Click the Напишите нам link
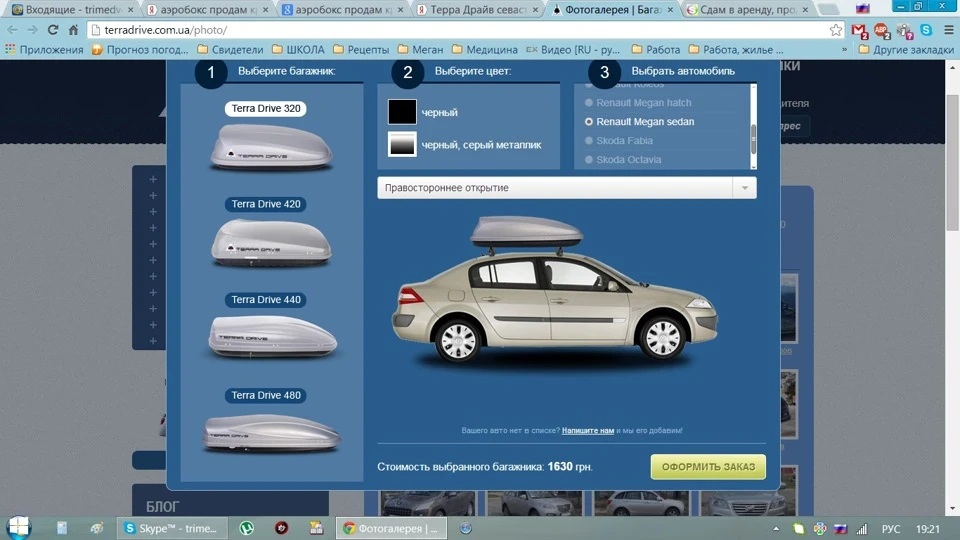Viewport: 960px width, 540px height. (x=588, y=430)
